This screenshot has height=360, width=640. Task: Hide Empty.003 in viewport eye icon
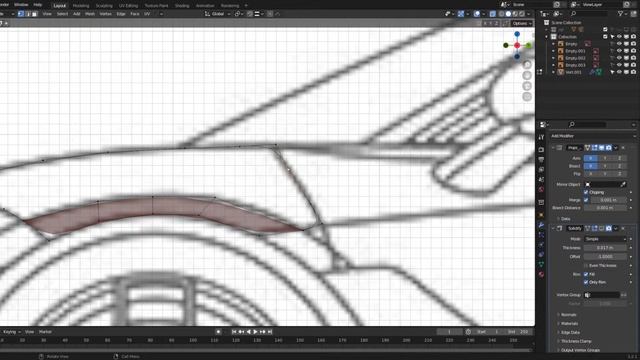tap(619, 65)
